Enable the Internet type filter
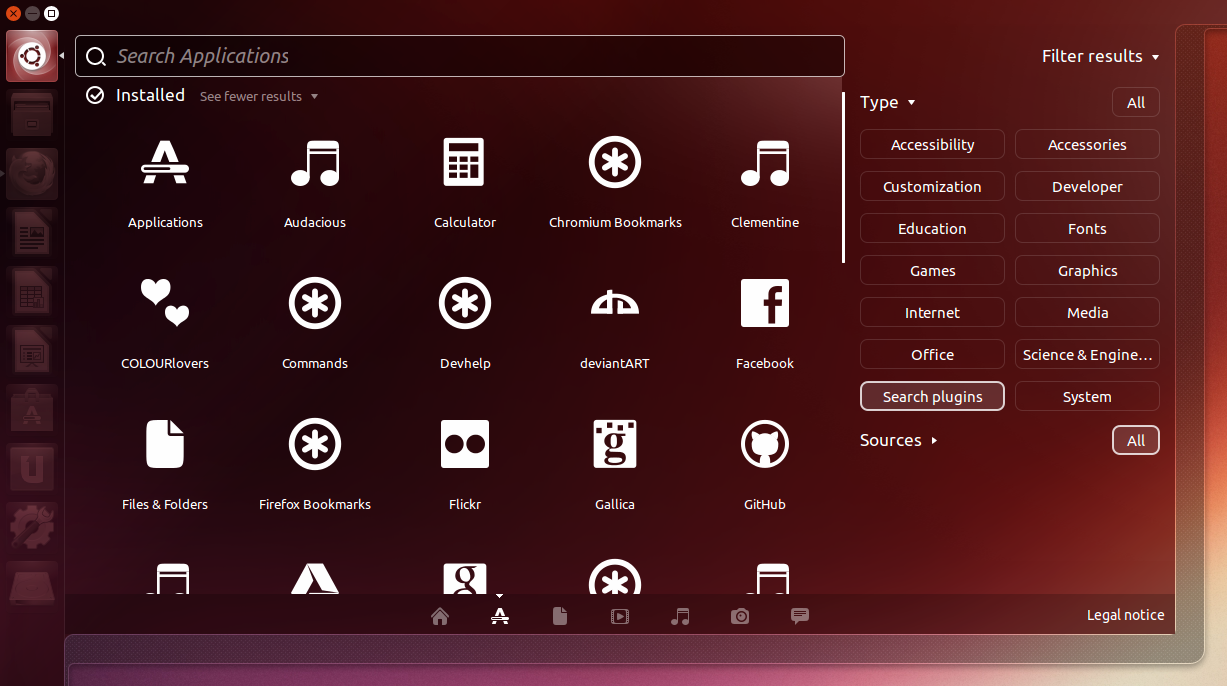 pyautogui.click(x=931, y=312)
